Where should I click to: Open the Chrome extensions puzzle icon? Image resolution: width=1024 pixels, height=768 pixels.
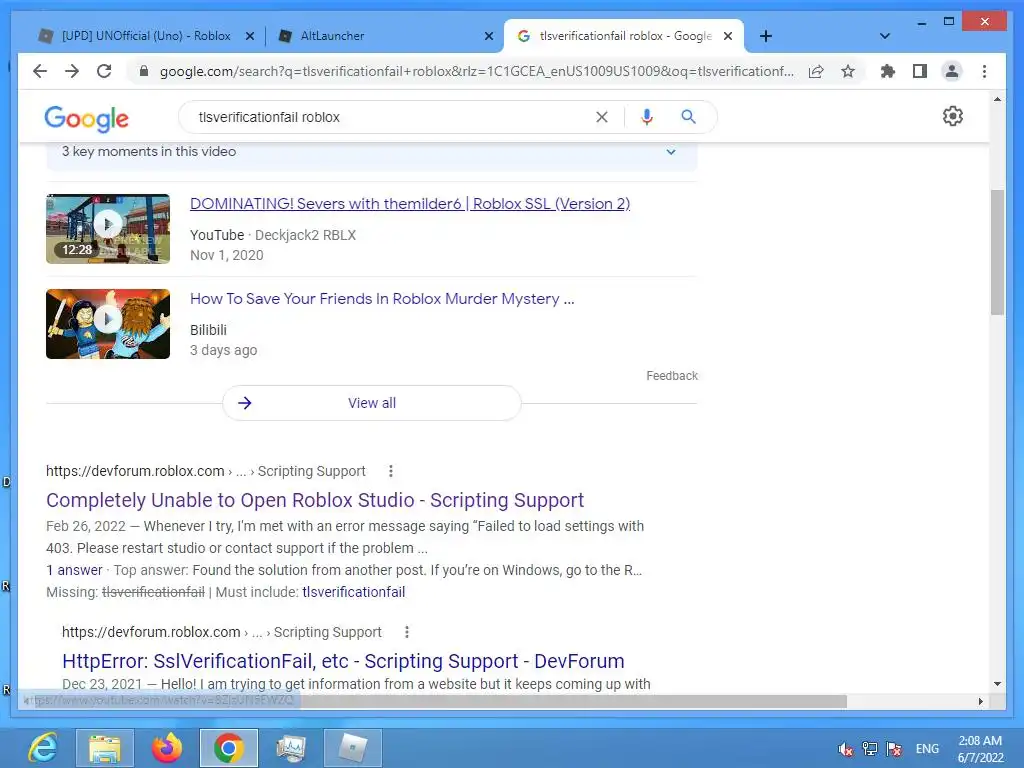pyautogui.click(x=888, y=71)
